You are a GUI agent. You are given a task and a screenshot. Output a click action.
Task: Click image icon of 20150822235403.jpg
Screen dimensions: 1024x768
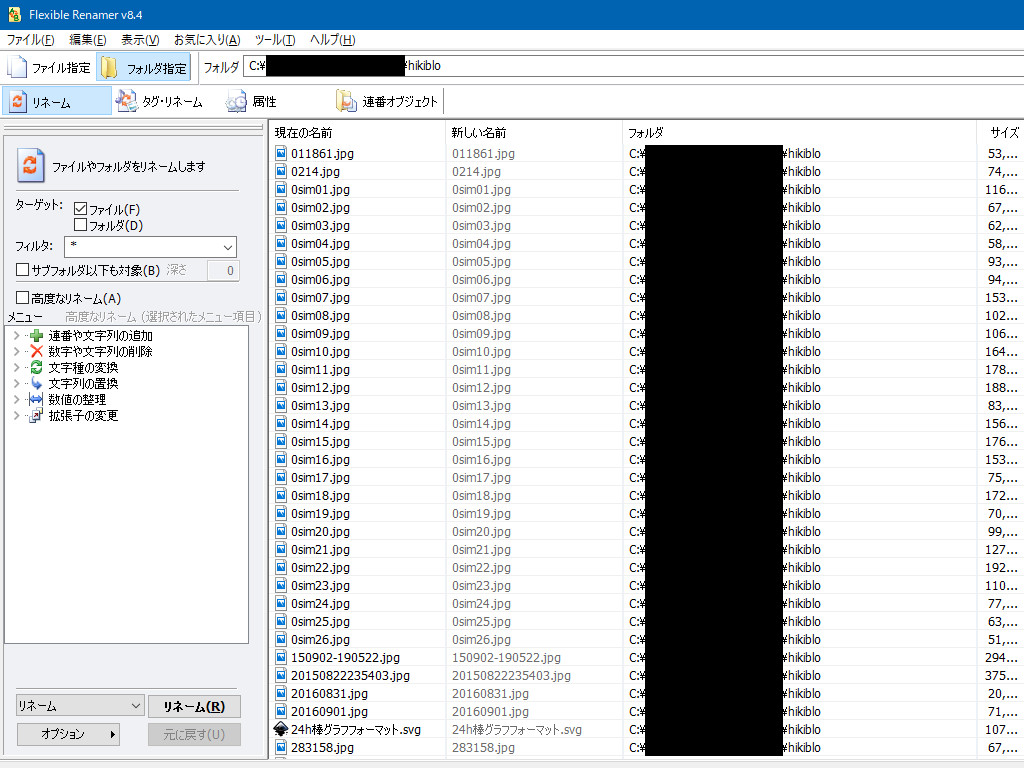[x=281, y=675]
